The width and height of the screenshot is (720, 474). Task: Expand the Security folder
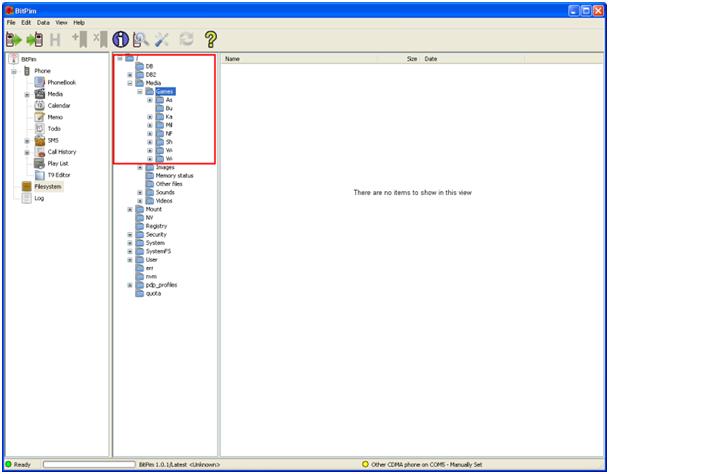pyautogui.click(x=130, y=235)
